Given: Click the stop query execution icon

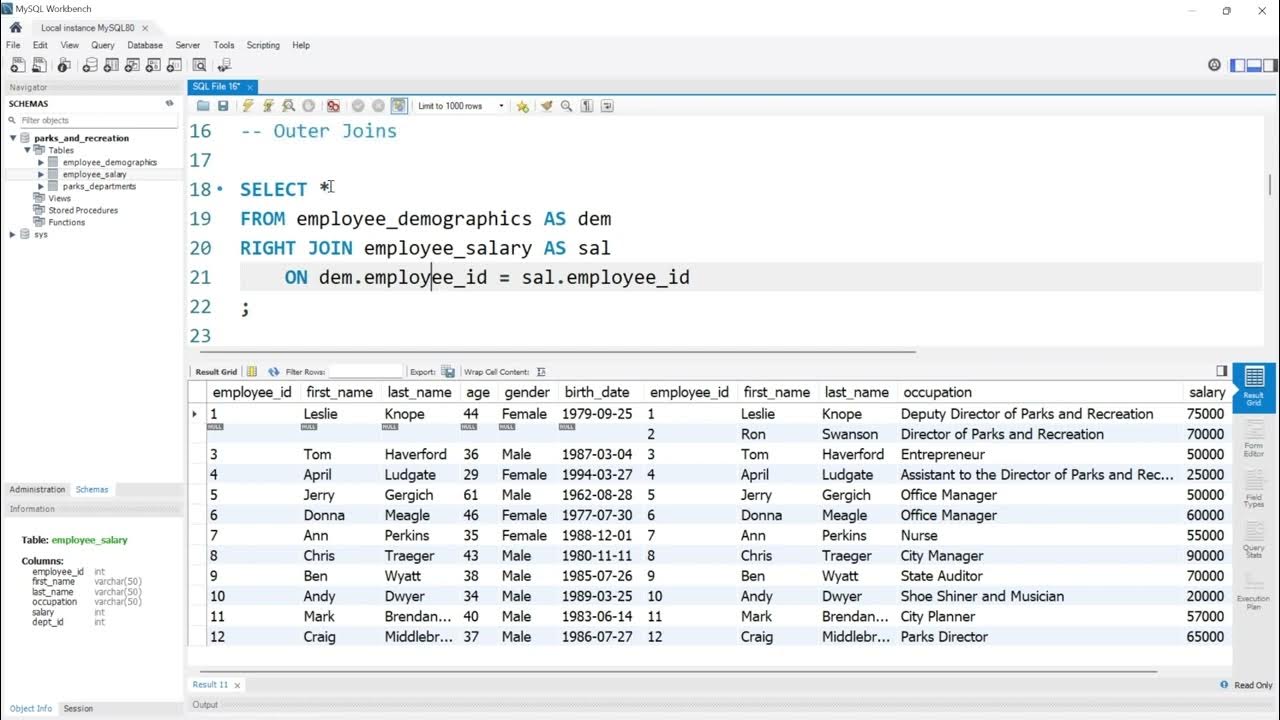Looking at the screenshot, I should 308,106.
